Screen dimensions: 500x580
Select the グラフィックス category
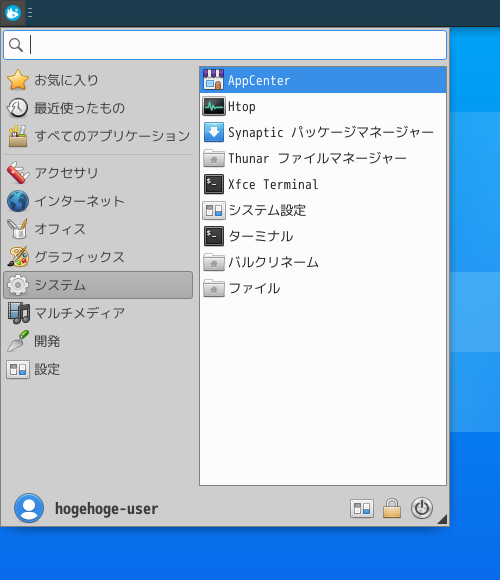[98, 257]
